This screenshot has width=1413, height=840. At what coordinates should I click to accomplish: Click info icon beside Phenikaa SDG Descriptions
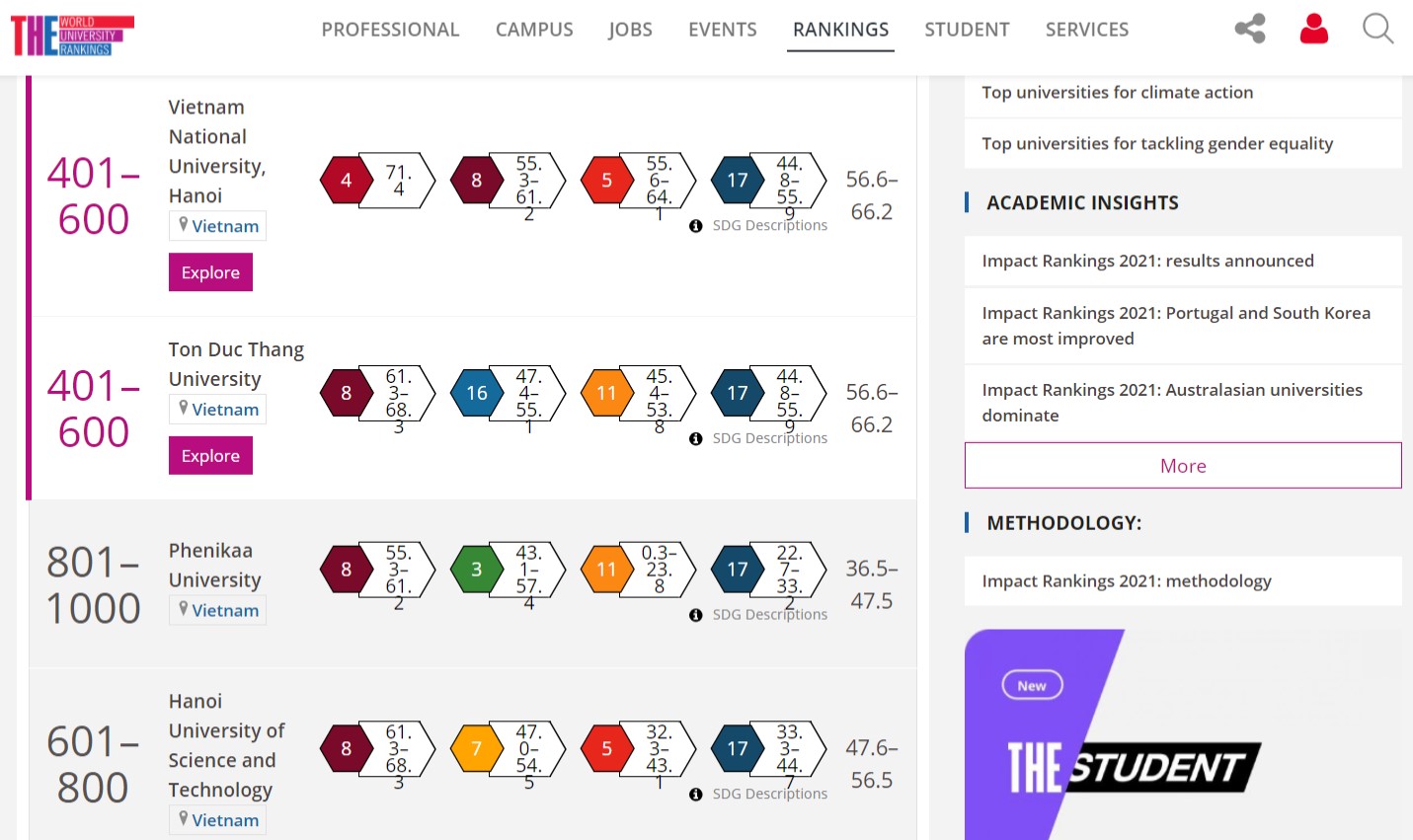[696, 615]
